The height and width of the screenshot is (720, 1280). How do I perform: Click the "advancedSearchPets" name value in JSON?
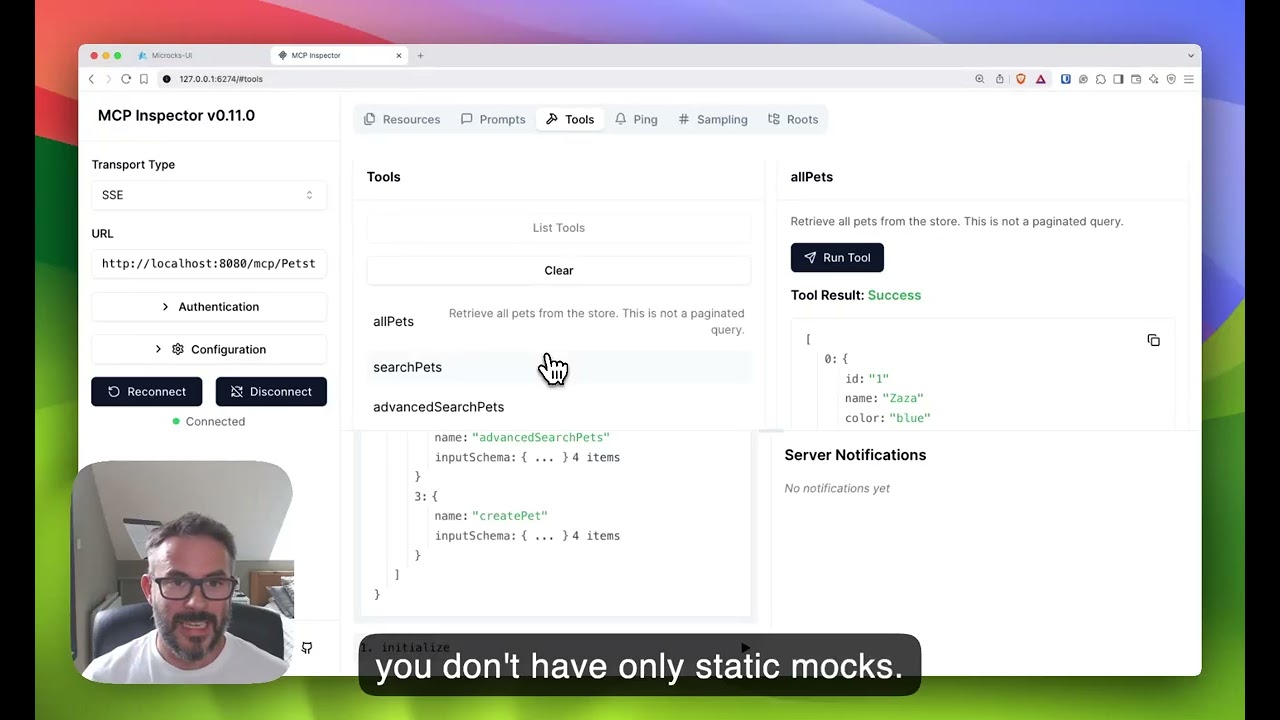pos(541,437)
